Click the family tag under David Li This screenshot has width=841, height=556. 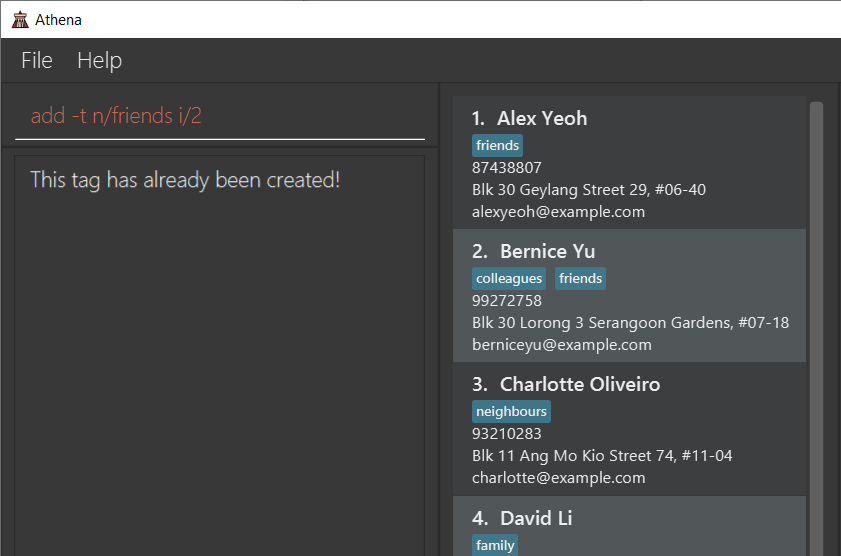tap(495, 545)
